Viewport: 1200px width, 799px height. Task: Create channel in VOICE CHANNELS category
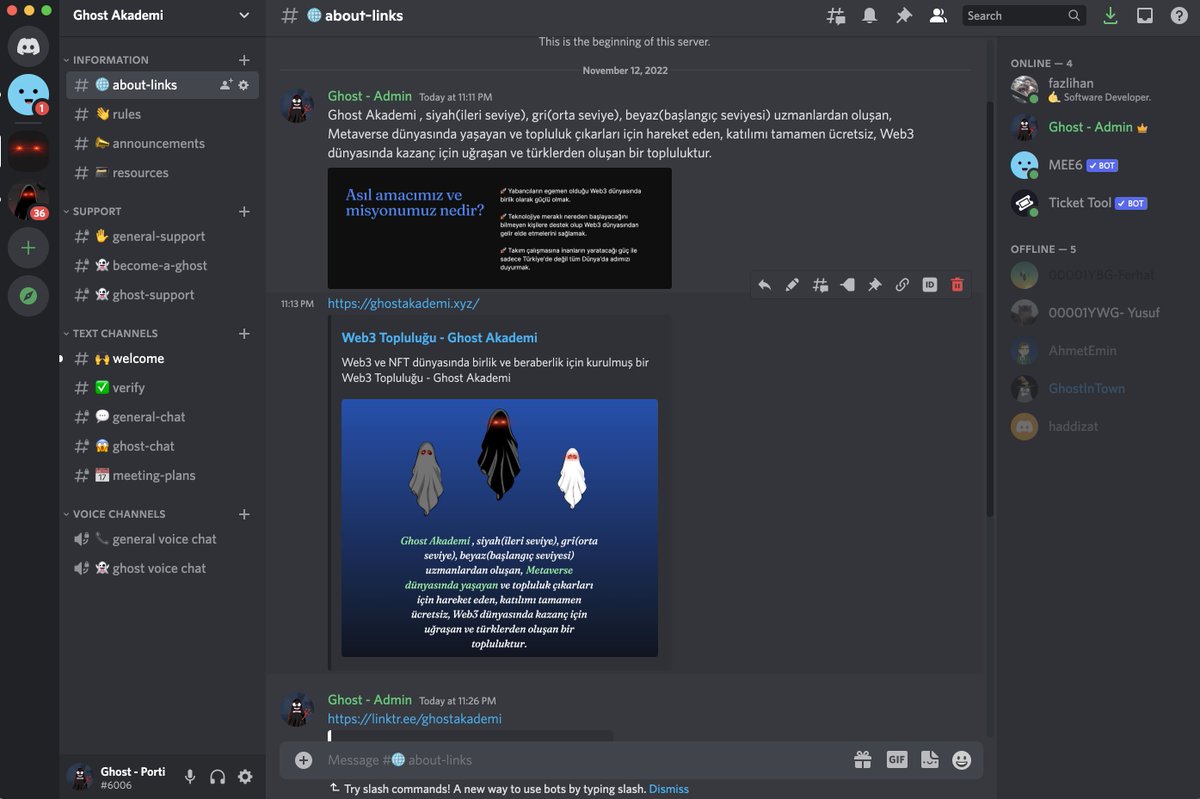(244, 514)
